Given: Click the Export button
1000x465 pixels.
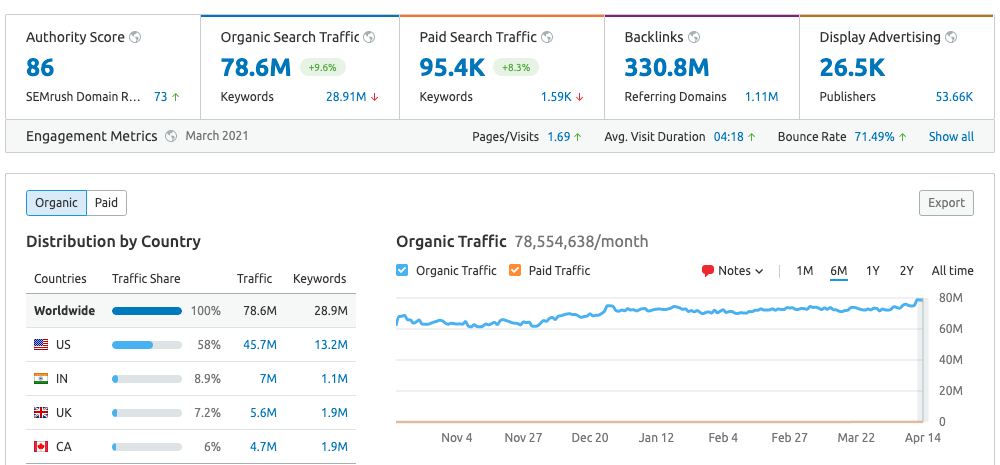Looking at the screenshot, I should 946,203.
